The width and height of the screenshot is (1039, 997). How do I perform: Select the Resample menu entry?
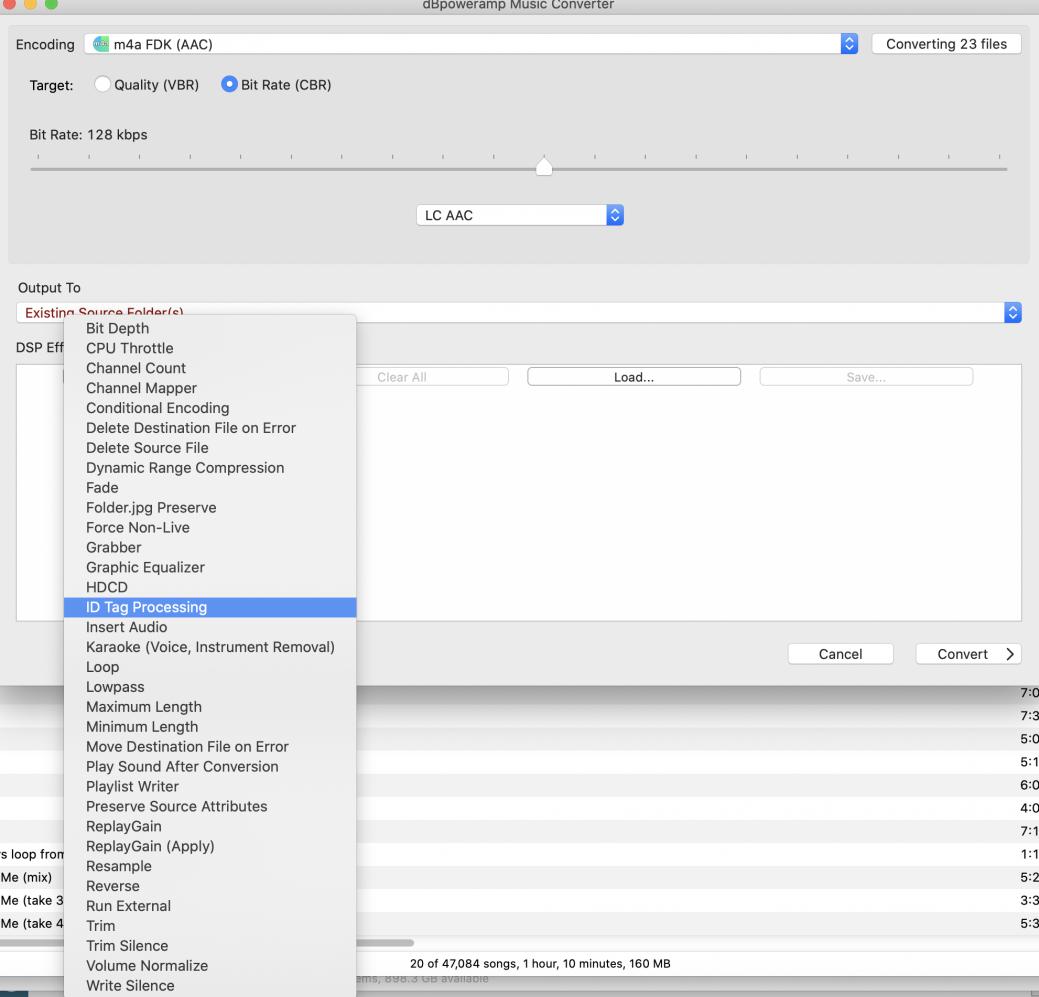pos(119,866)
